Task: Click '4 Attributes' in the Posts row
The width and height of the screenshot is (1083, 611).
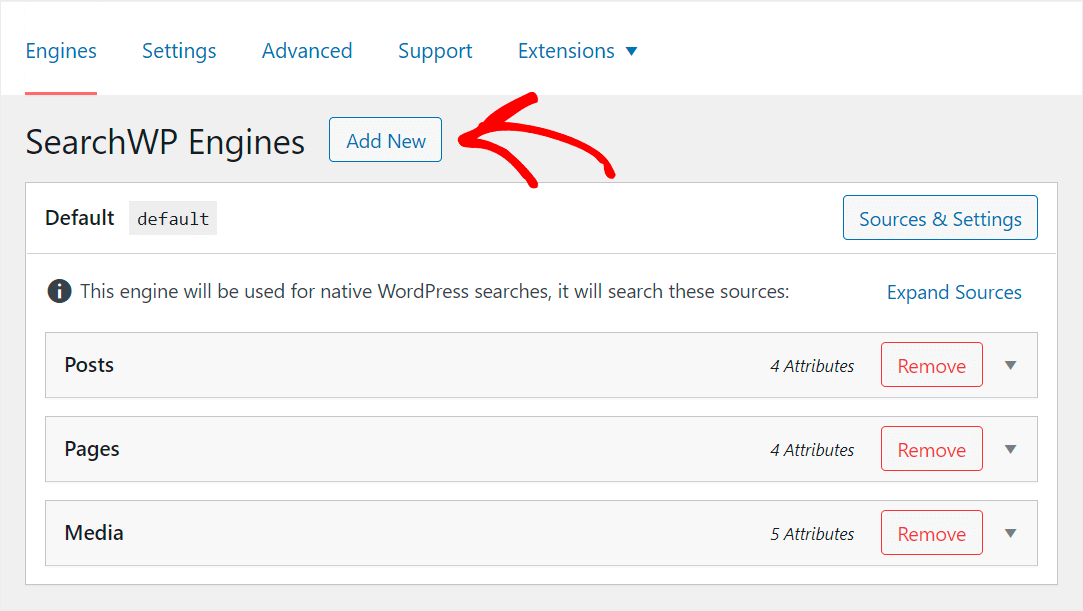Action: tap(812, 366)
